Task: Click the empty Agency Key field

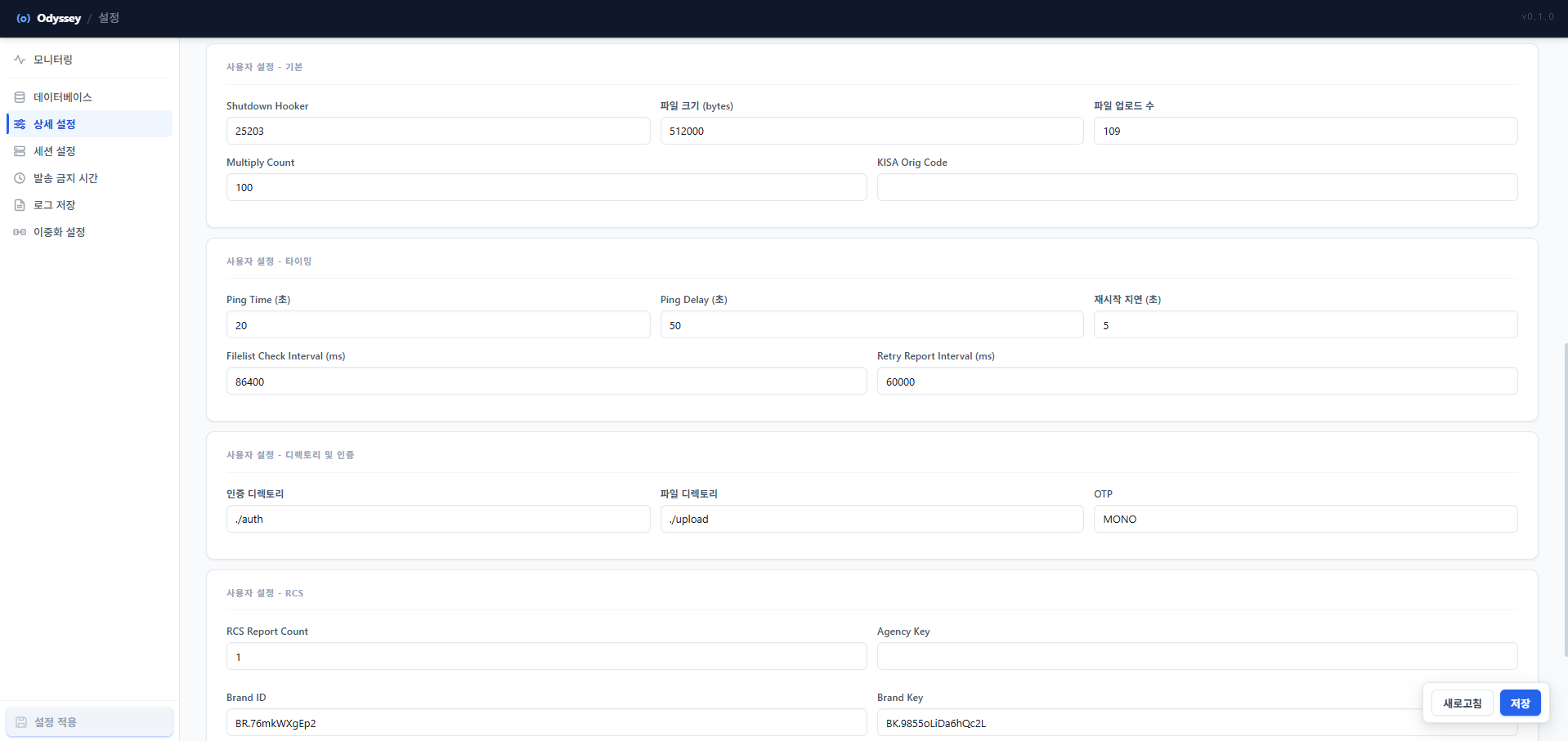Action: [x=1198, y=657]
